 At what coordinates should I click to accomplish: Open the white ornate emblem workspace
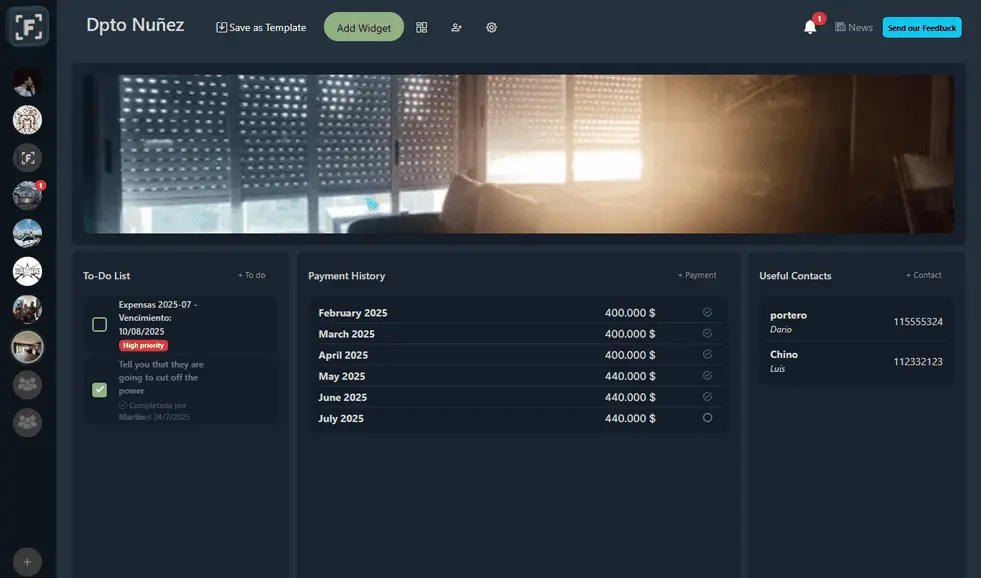pyautogui.click(x=28, y=119)
